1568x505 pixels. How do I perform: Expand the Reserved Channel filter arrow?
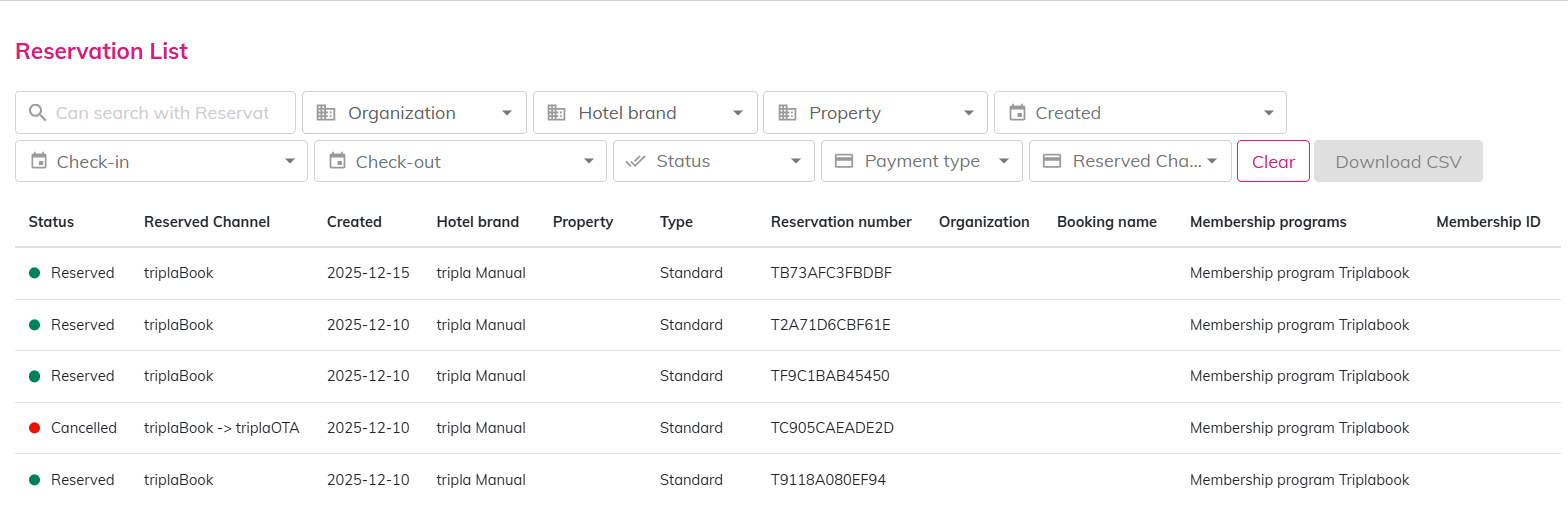tap(1211, 161)
